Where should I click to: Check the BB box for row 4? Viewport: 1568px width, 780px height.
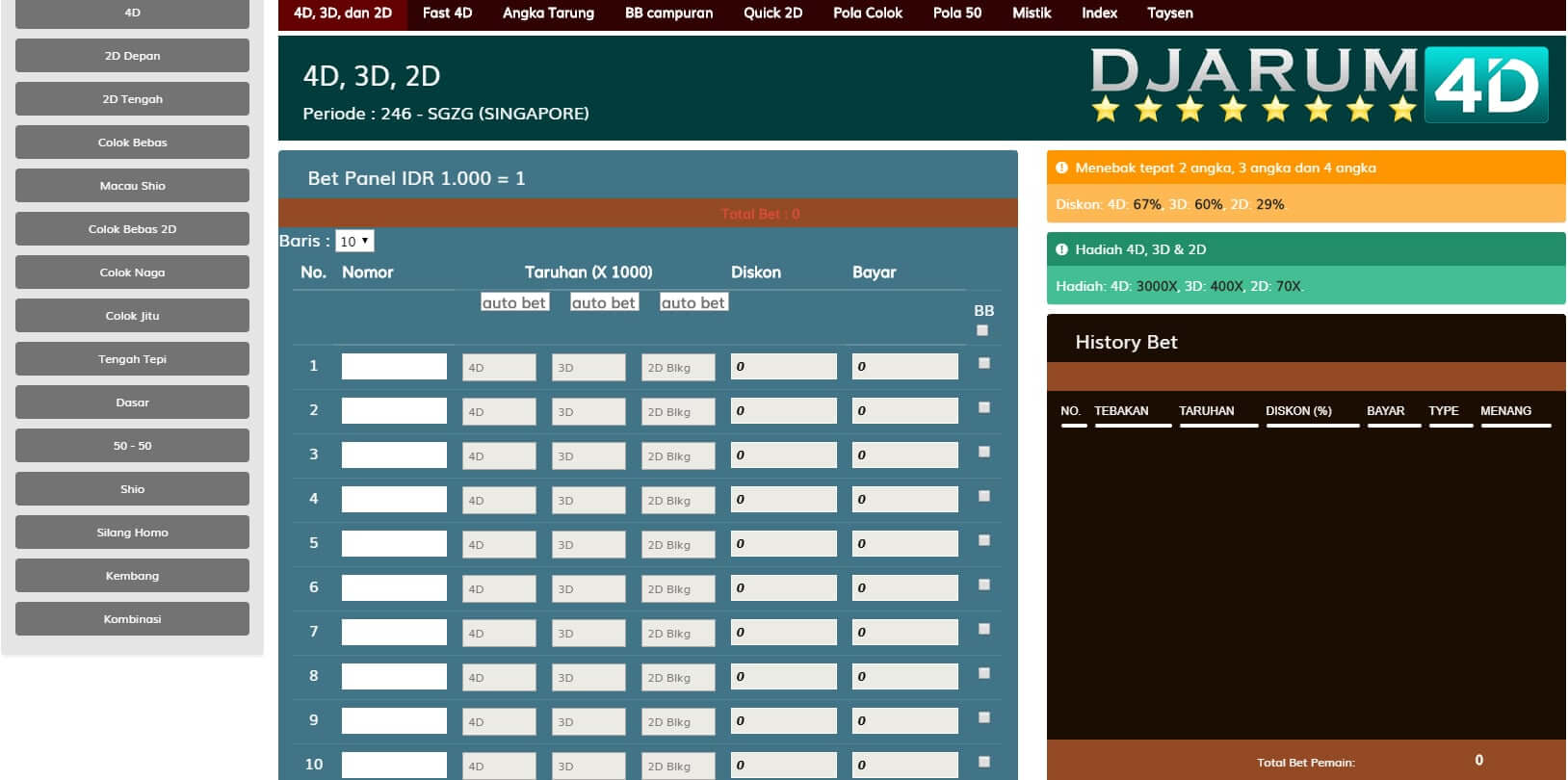[x=983, y=496]
